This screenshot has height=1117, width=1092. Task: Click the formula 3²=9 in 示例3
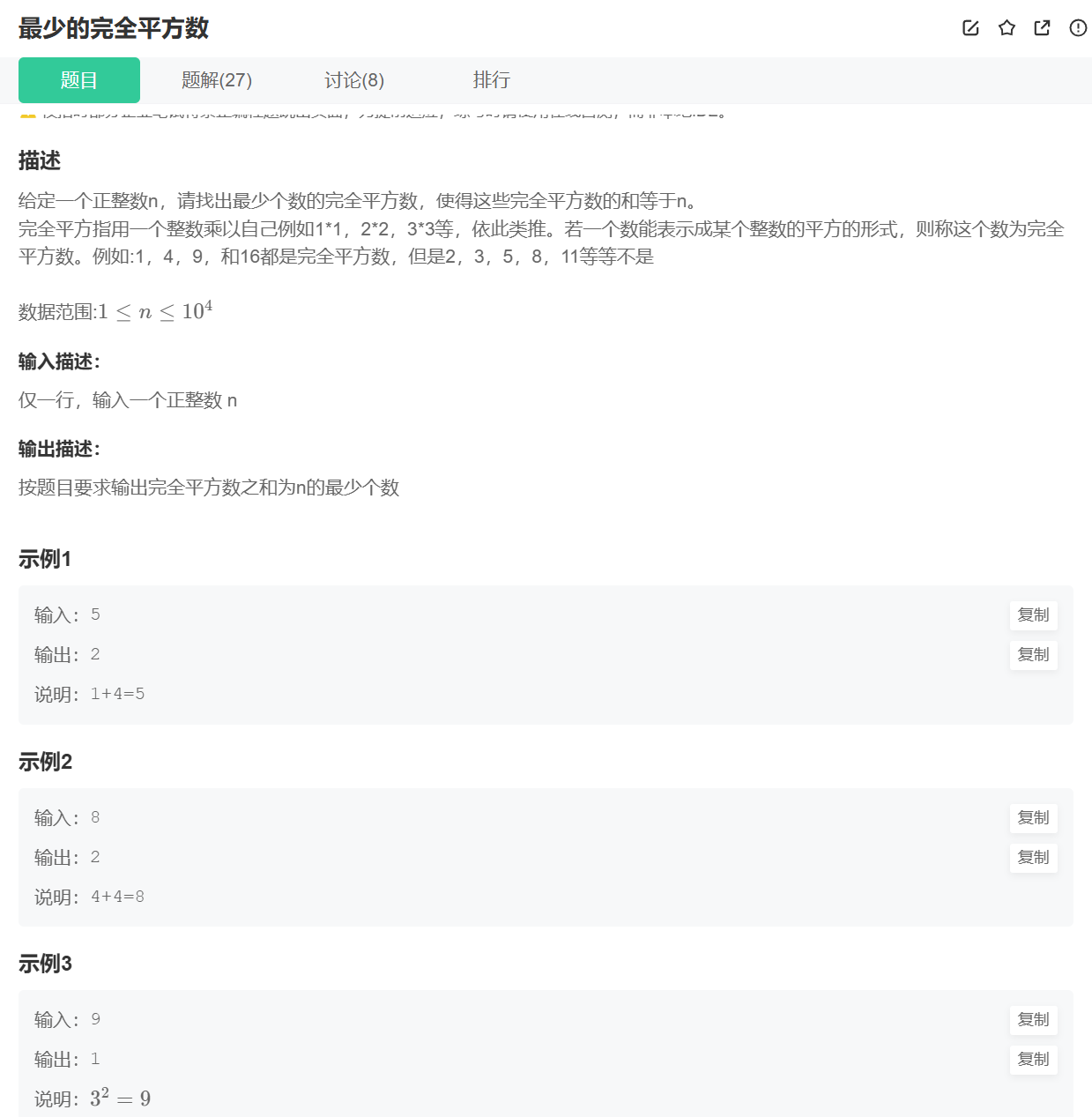click(121, 1098)
